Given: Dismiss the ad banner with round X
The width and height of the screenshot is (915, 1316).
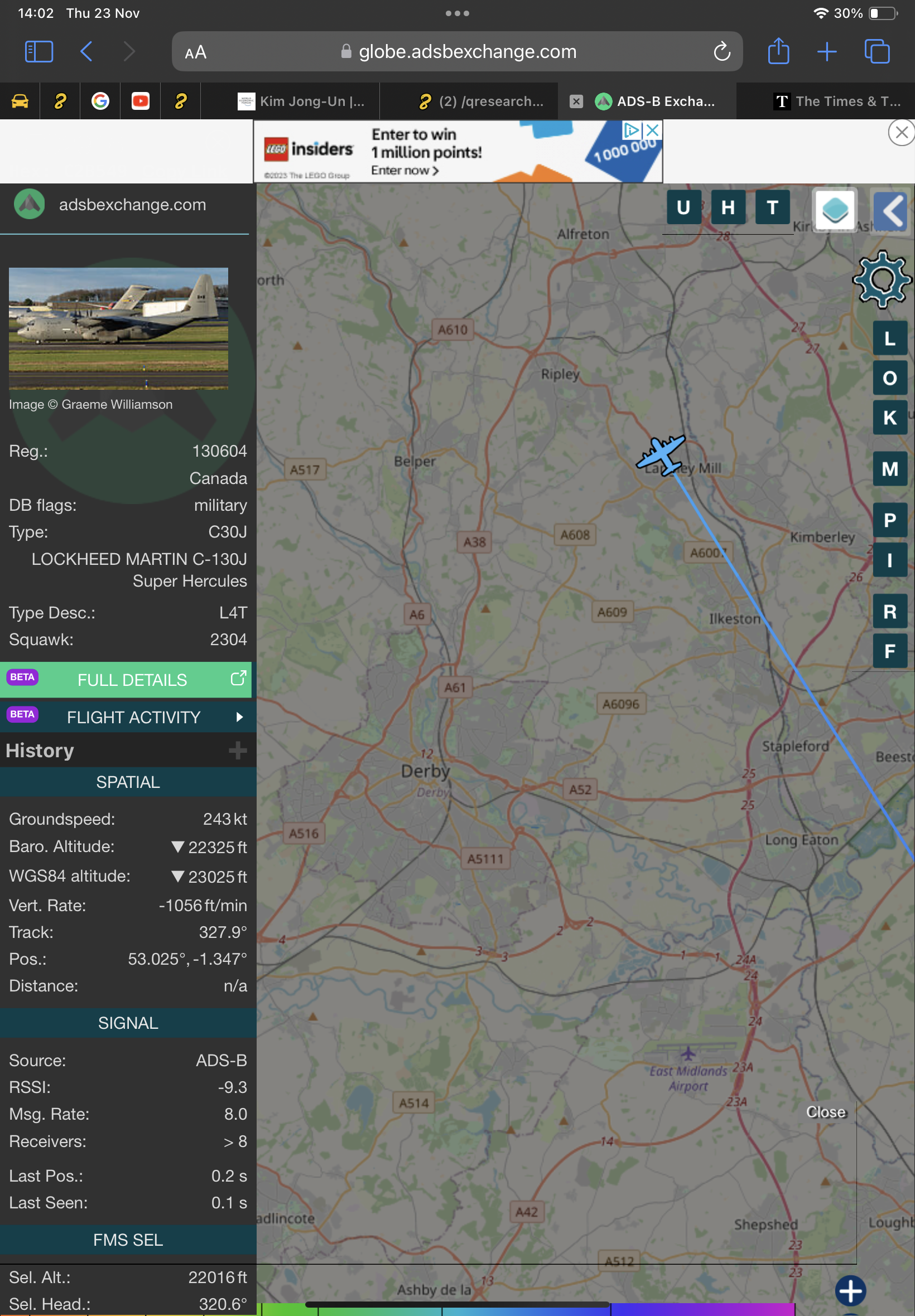Looking at the screenshot, I should tap(900, 133).
